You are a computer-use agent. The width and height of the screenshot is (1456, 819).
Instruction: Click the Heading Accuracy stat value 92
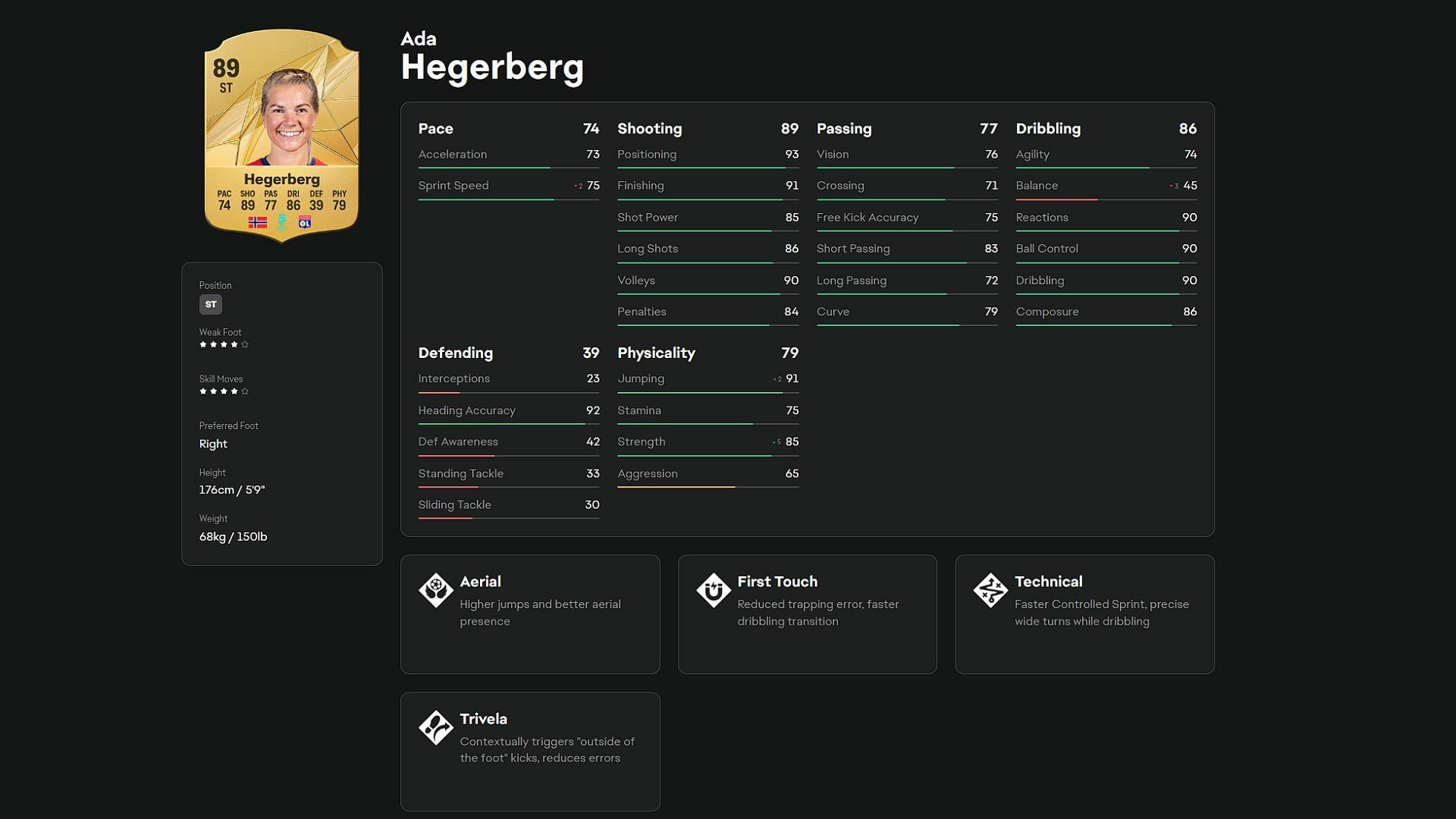(592, 409)
